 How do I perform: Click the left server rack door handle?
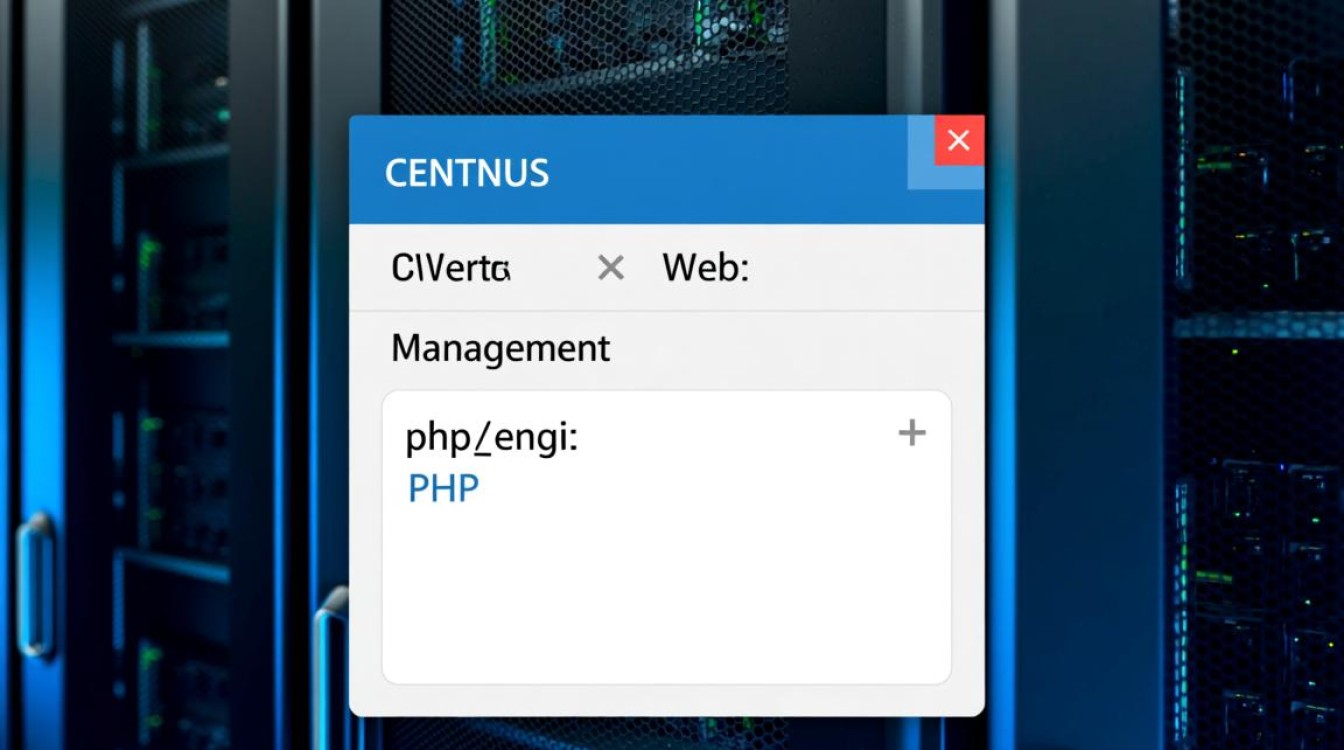click(x=36, y=586)
